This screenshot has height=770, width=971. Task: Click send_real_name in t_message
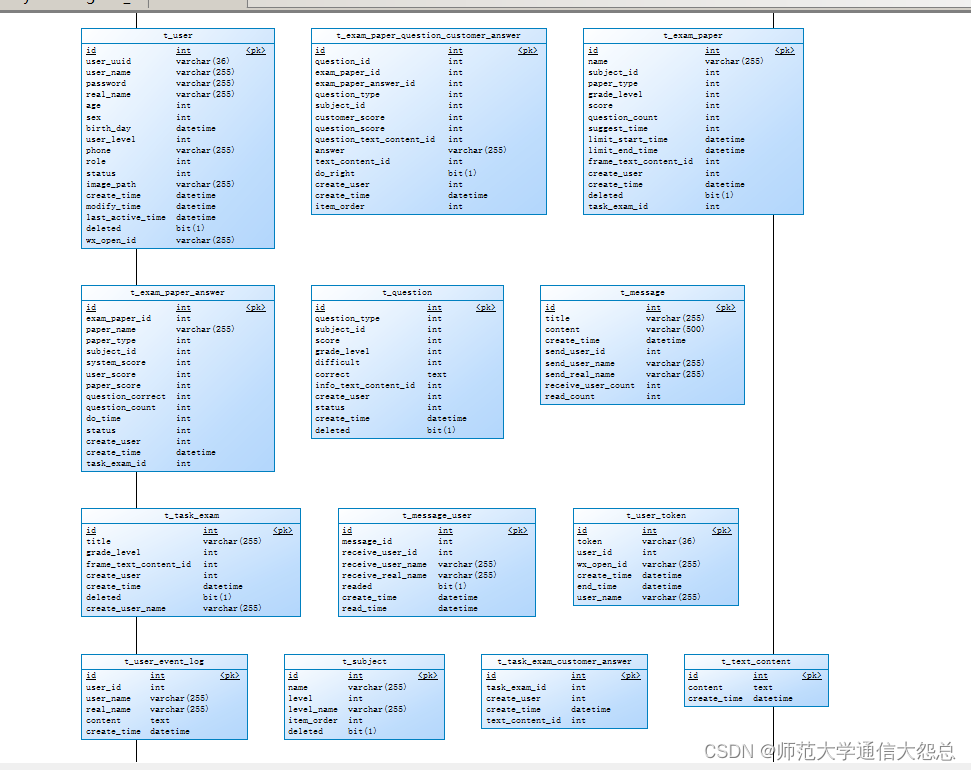580,374
